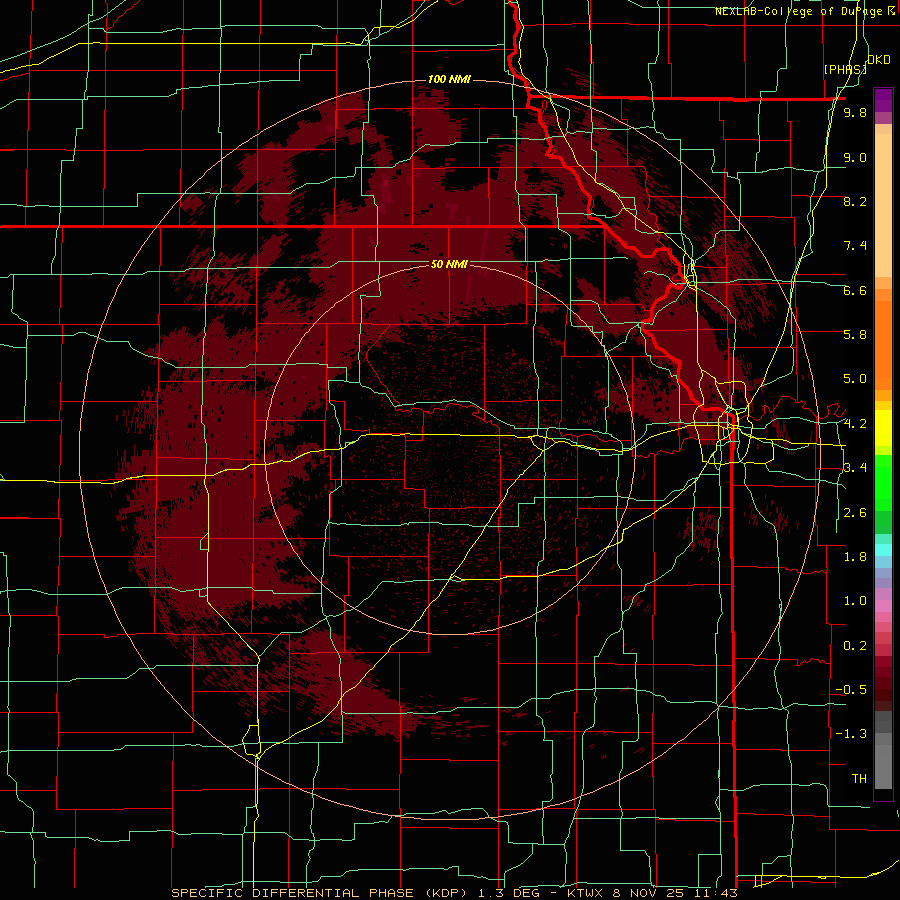Click the -0.5 scale value

click(851, 690)
